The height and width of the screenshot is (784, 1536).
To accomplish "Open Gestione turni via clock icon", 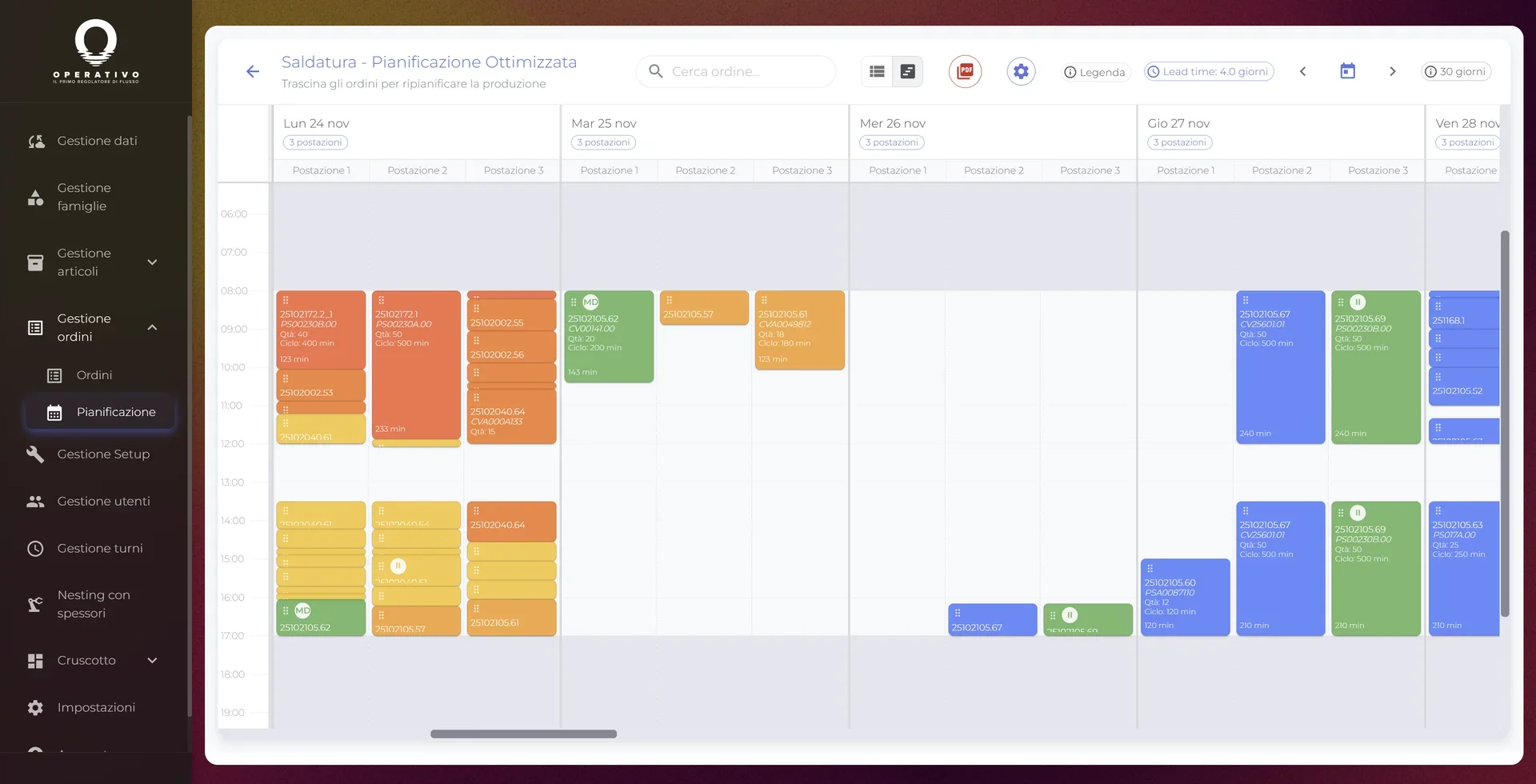I will point(35,548).
